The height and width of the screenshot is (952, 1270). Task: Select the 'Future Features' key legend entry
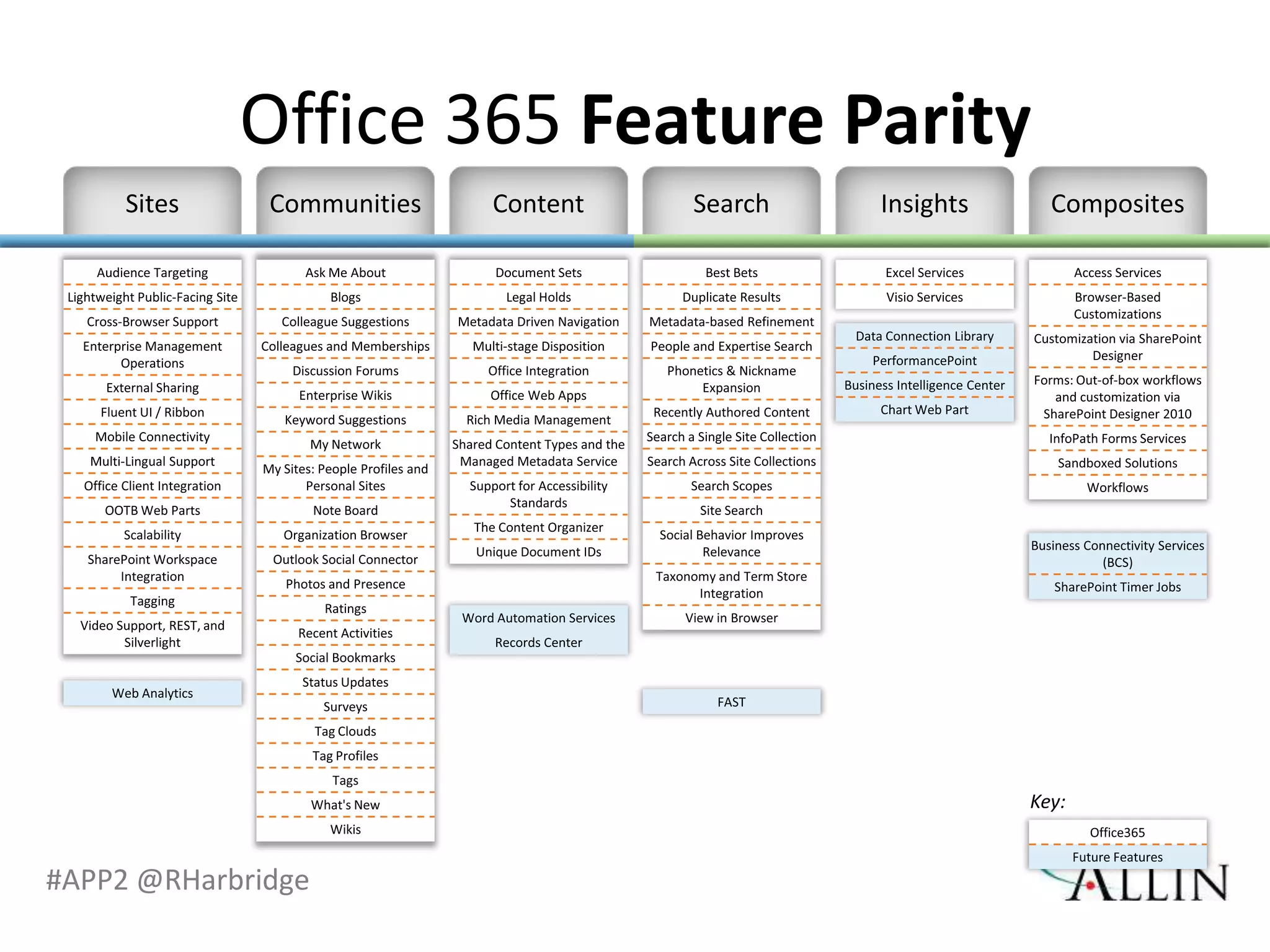[1117, 857]
